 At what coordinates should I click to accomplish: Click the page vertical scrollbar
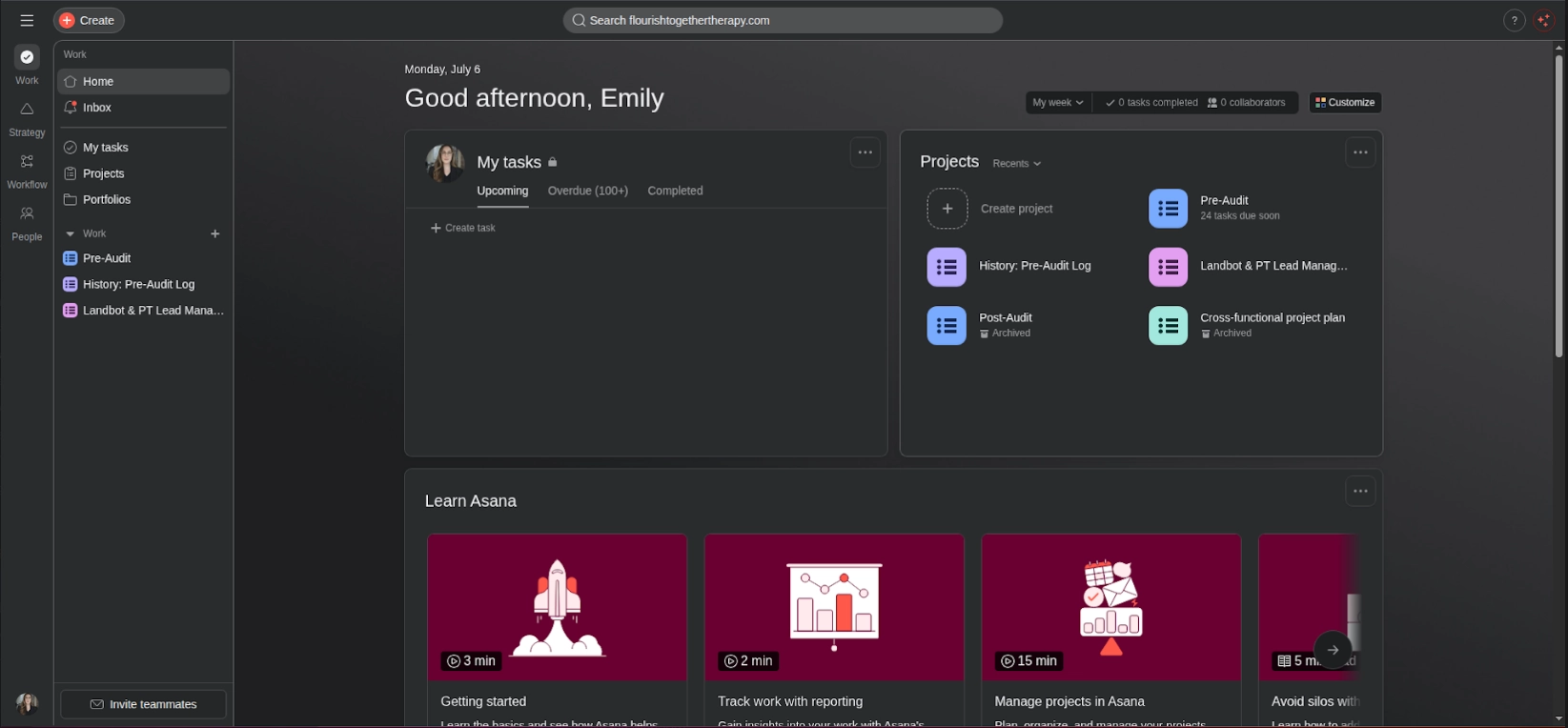pyautogui.click(x=1559, y=206)
